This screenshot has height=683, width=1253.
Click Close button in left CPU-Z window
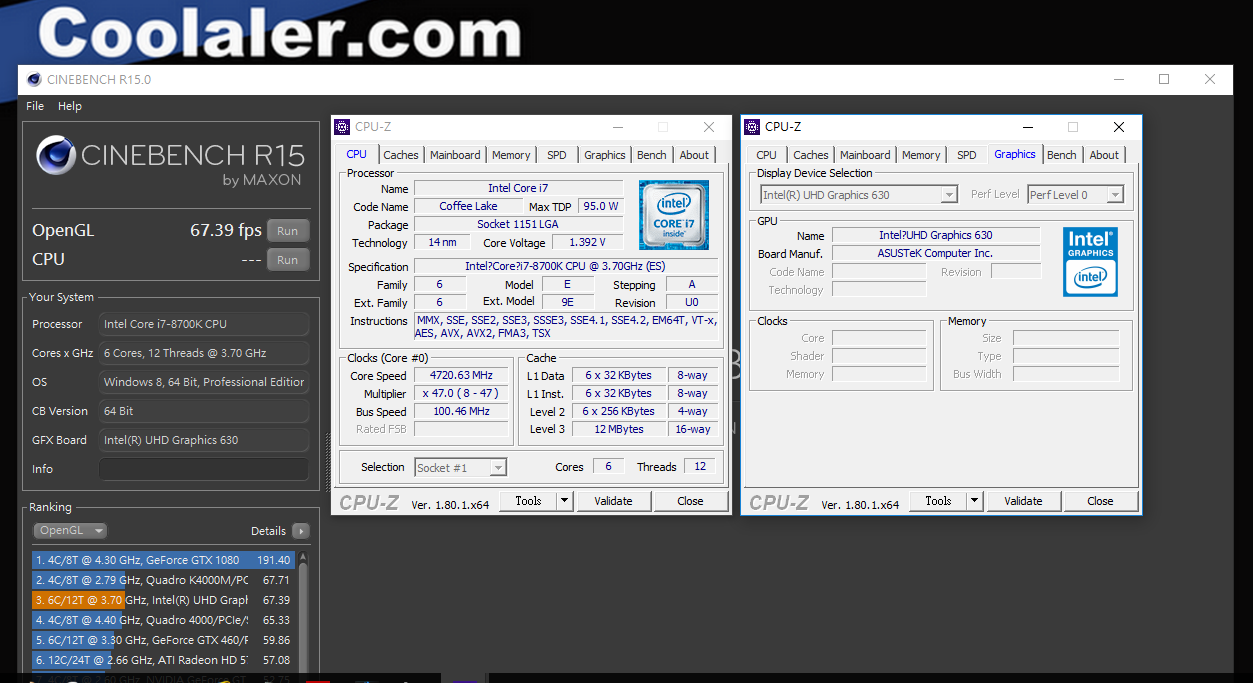point(690,501)
